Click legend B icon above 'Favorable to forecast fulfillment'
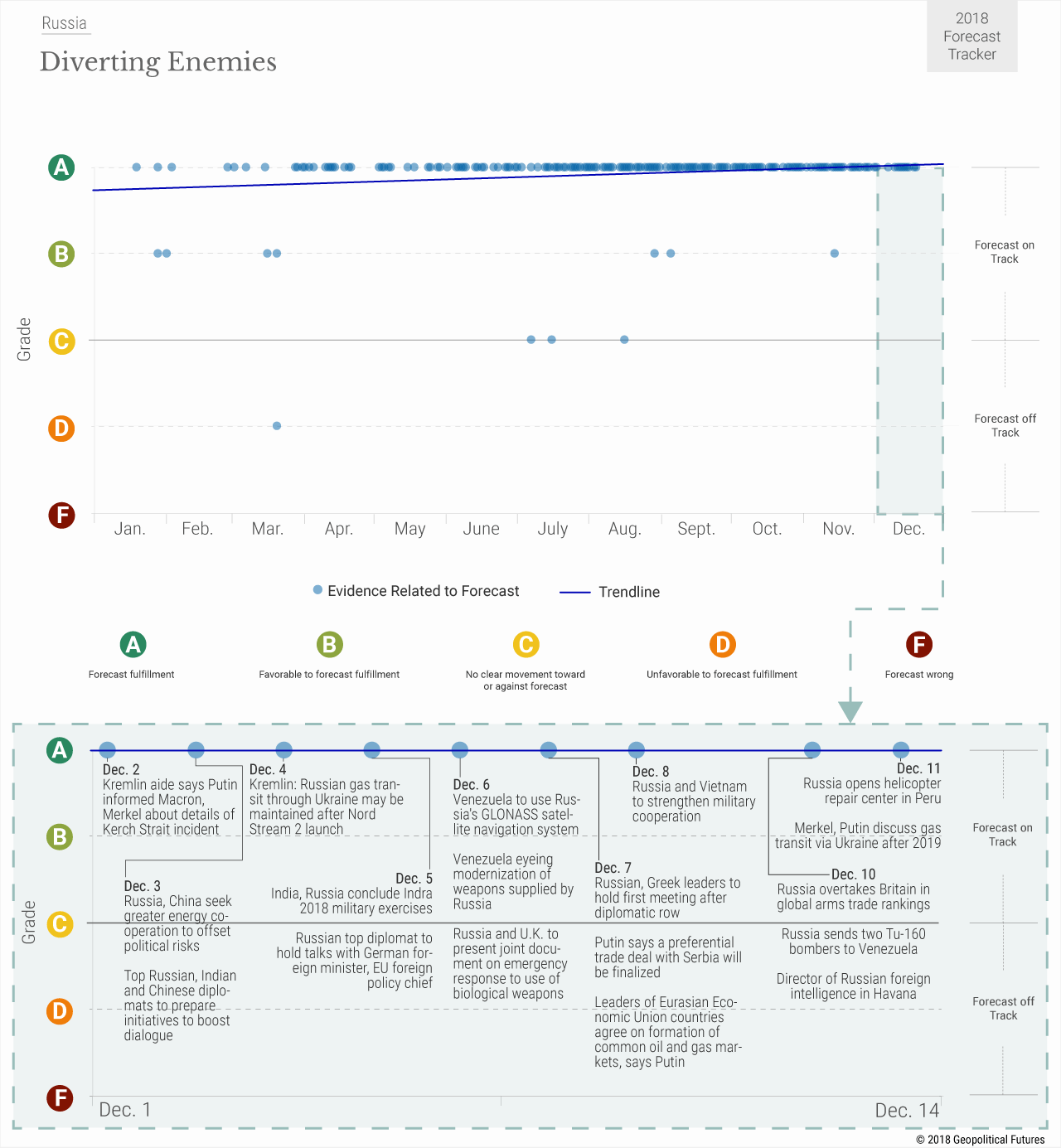This screenshot has height=1148, width=1061. pyautogui.click(x=329, y=644)
